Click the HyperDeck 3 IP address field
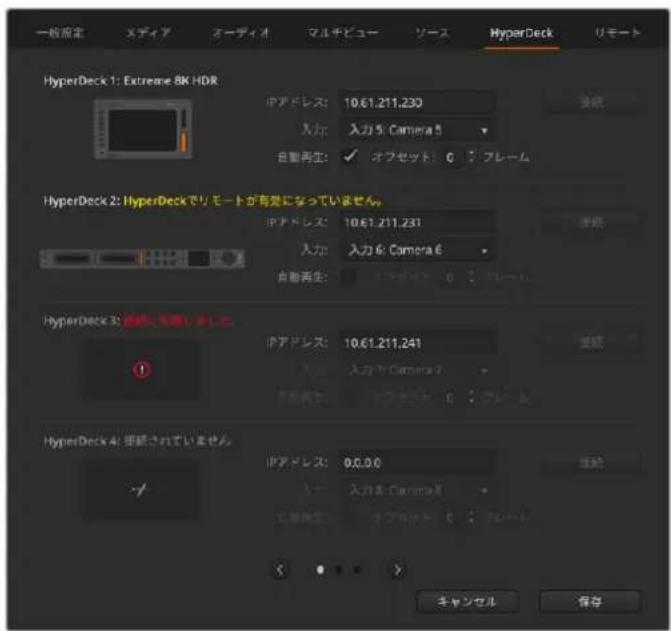 [418, 343]
